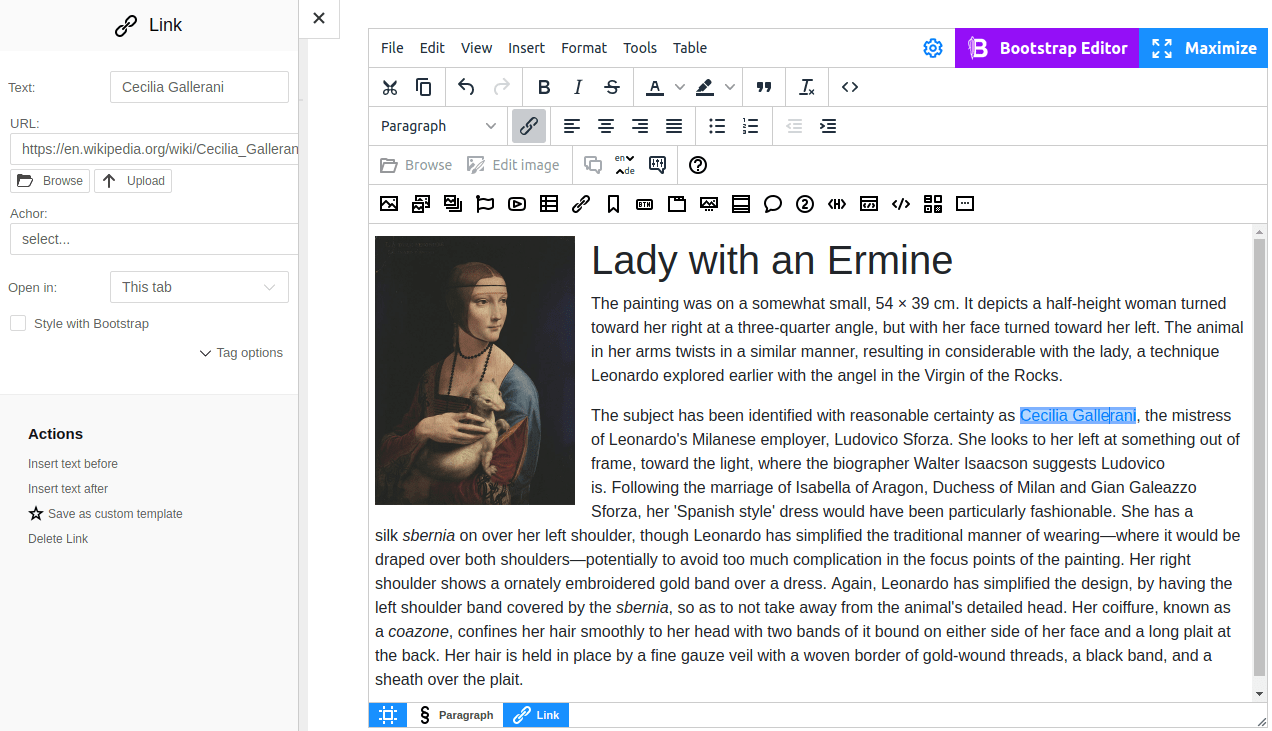
Task: Open the Format menu
Action: click(x=583, y=48)
